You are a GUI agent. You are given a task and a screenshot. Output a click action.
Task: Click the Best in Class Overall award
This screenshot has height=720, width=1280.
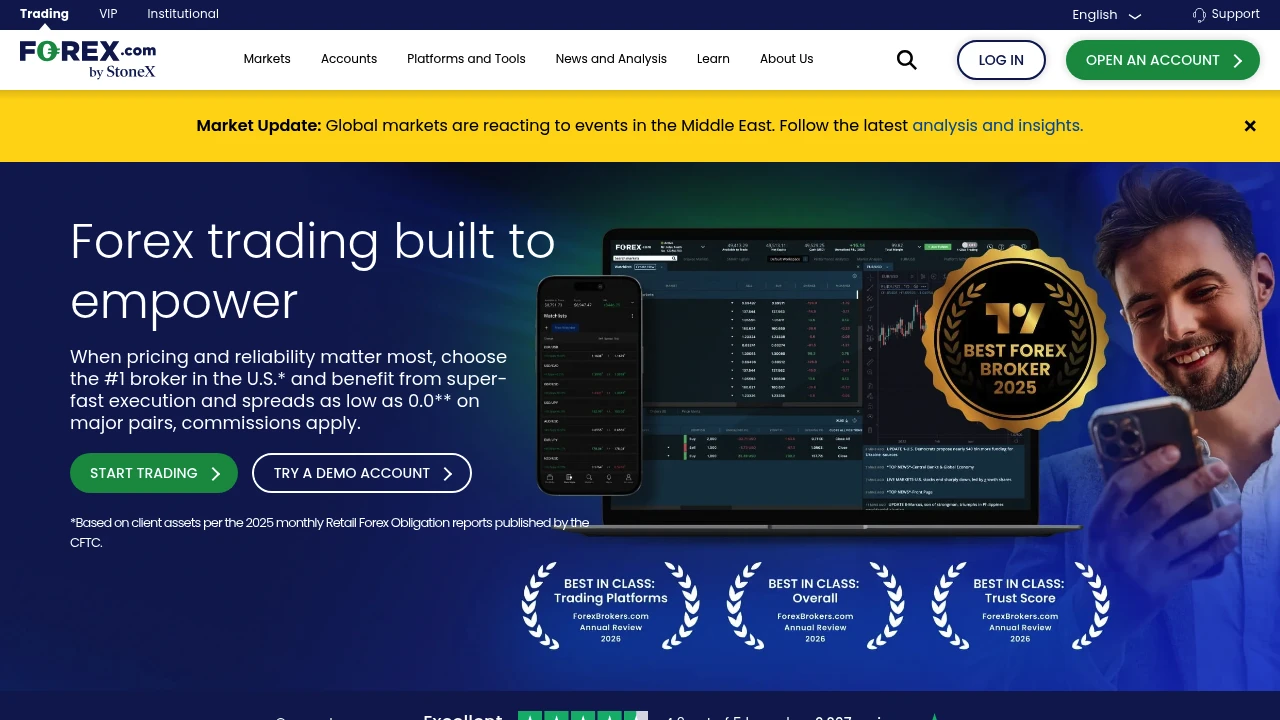click(x=815, y=606)
